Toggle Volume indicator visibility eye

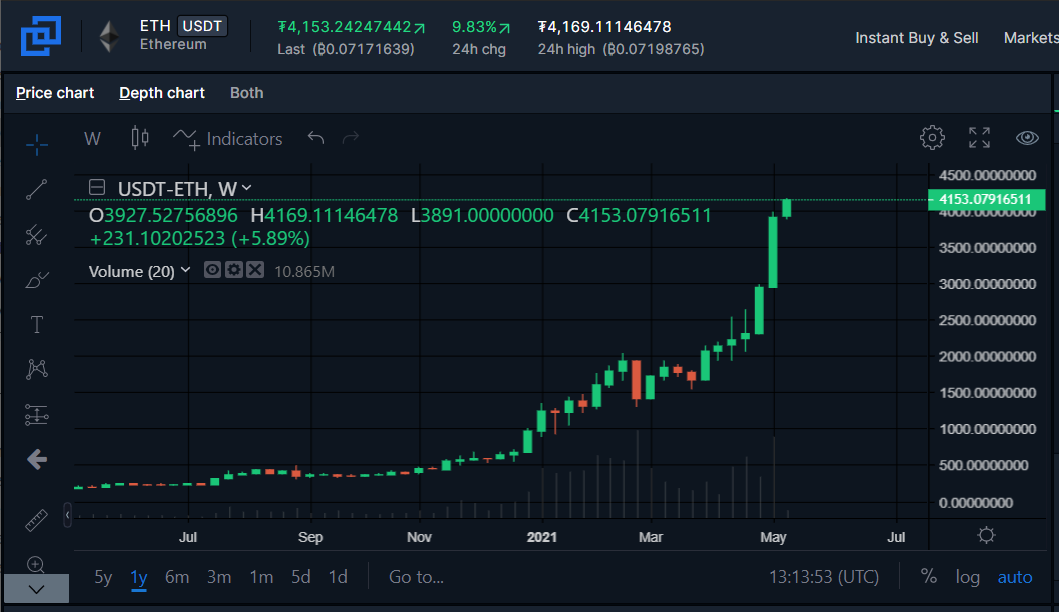(212, 270)
